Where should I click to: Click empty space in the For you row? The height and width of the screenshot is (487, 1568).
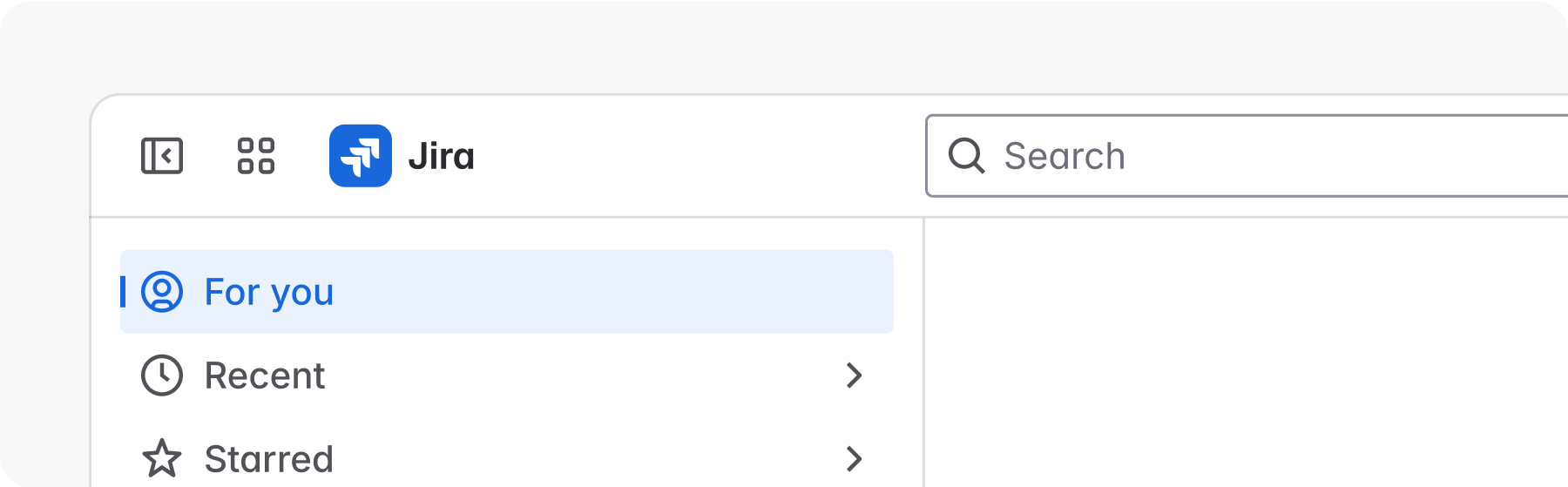[x=610, y=292]
